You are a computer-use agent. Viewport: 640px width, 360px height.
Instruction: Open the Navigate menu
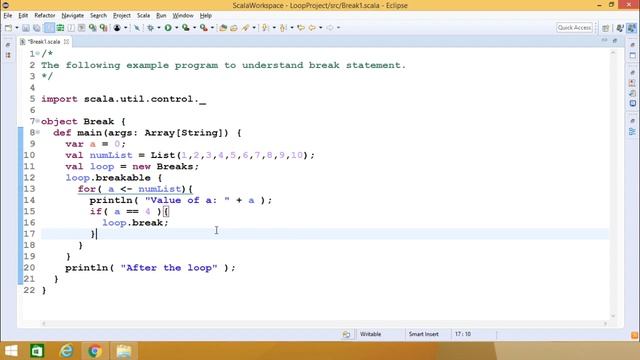[73, 16]
